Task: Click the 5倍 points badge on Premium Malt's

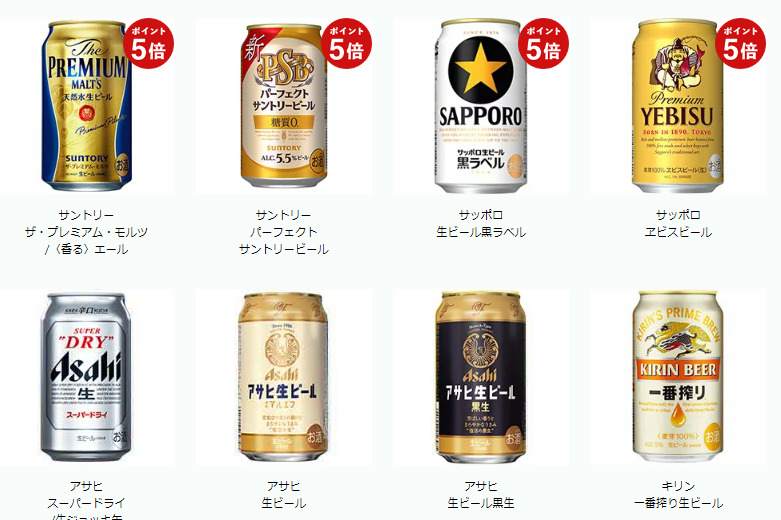Action: tap(148, 43)
